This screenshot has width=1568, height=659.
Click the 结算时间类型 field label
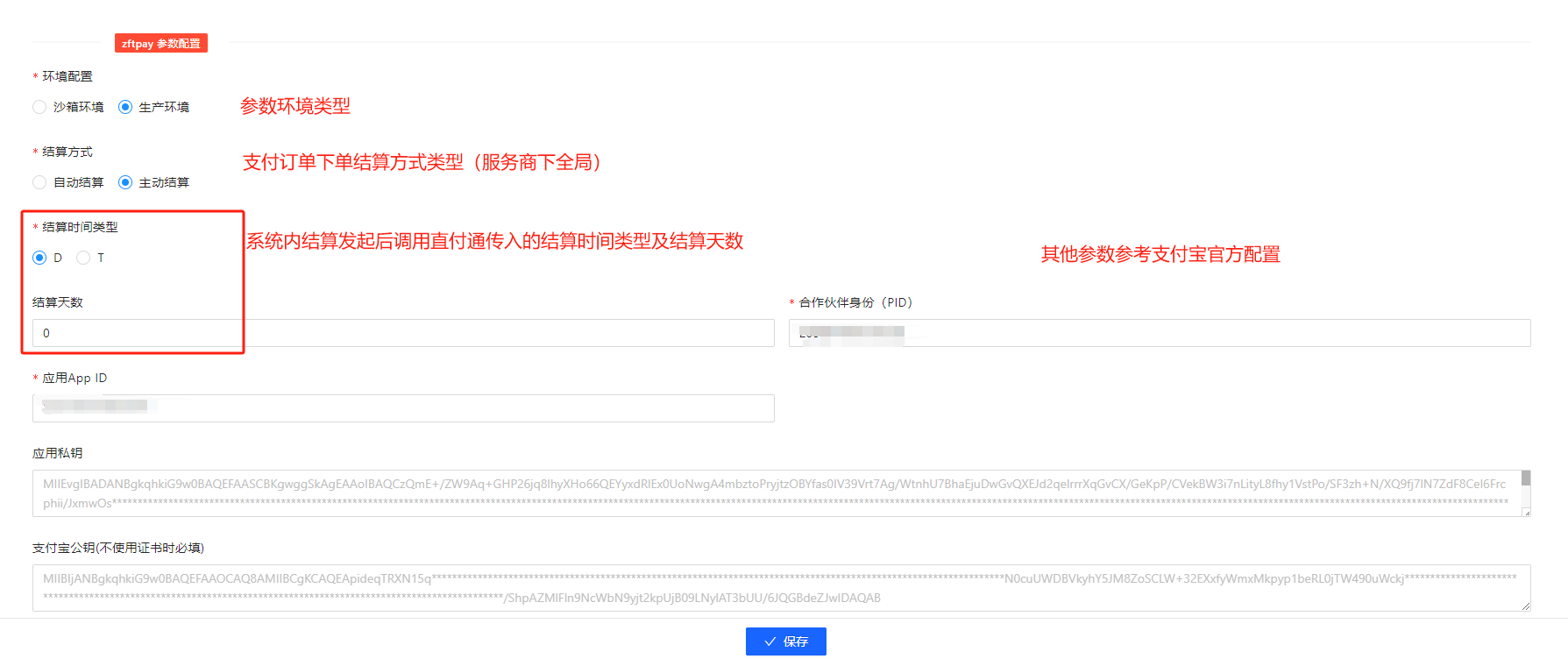coord(80,227)
